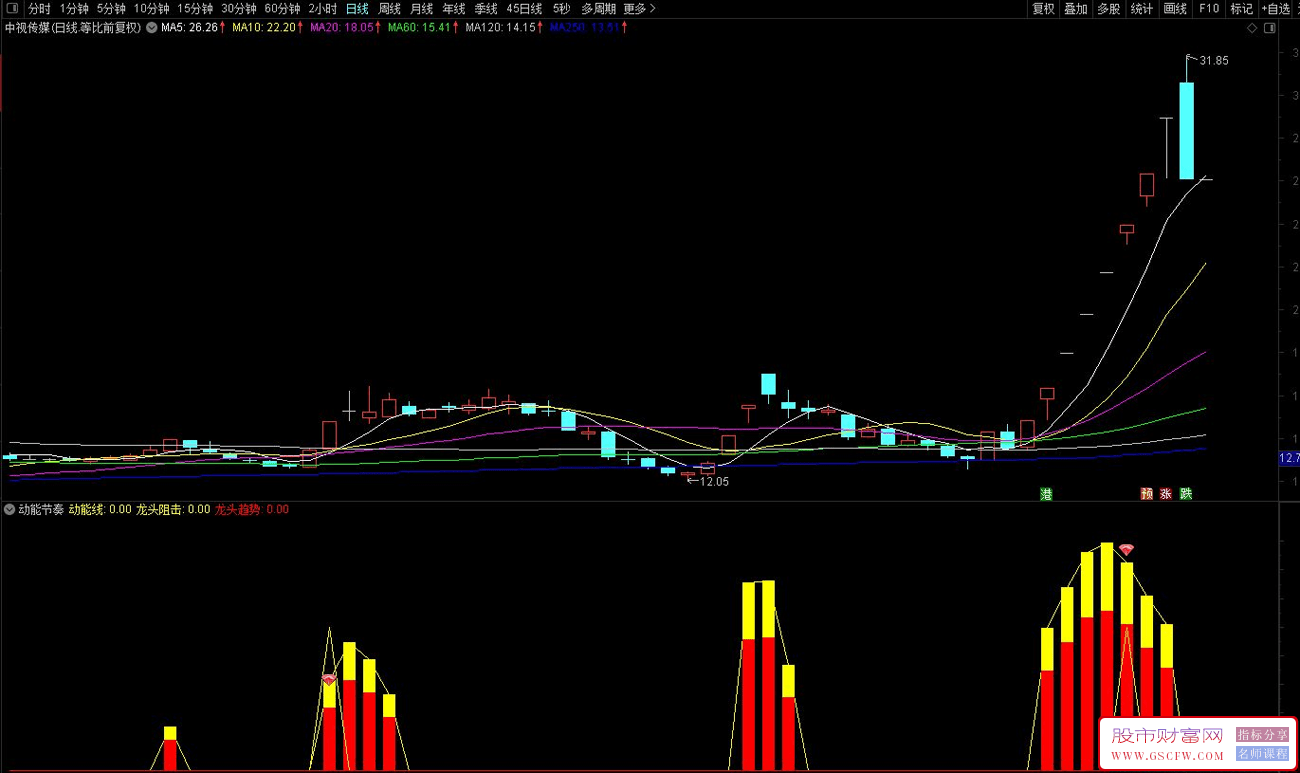The height and width of the screenshot is (773, 1300).
Task: Switch to 月线 monthly chart
Action: 421,9
